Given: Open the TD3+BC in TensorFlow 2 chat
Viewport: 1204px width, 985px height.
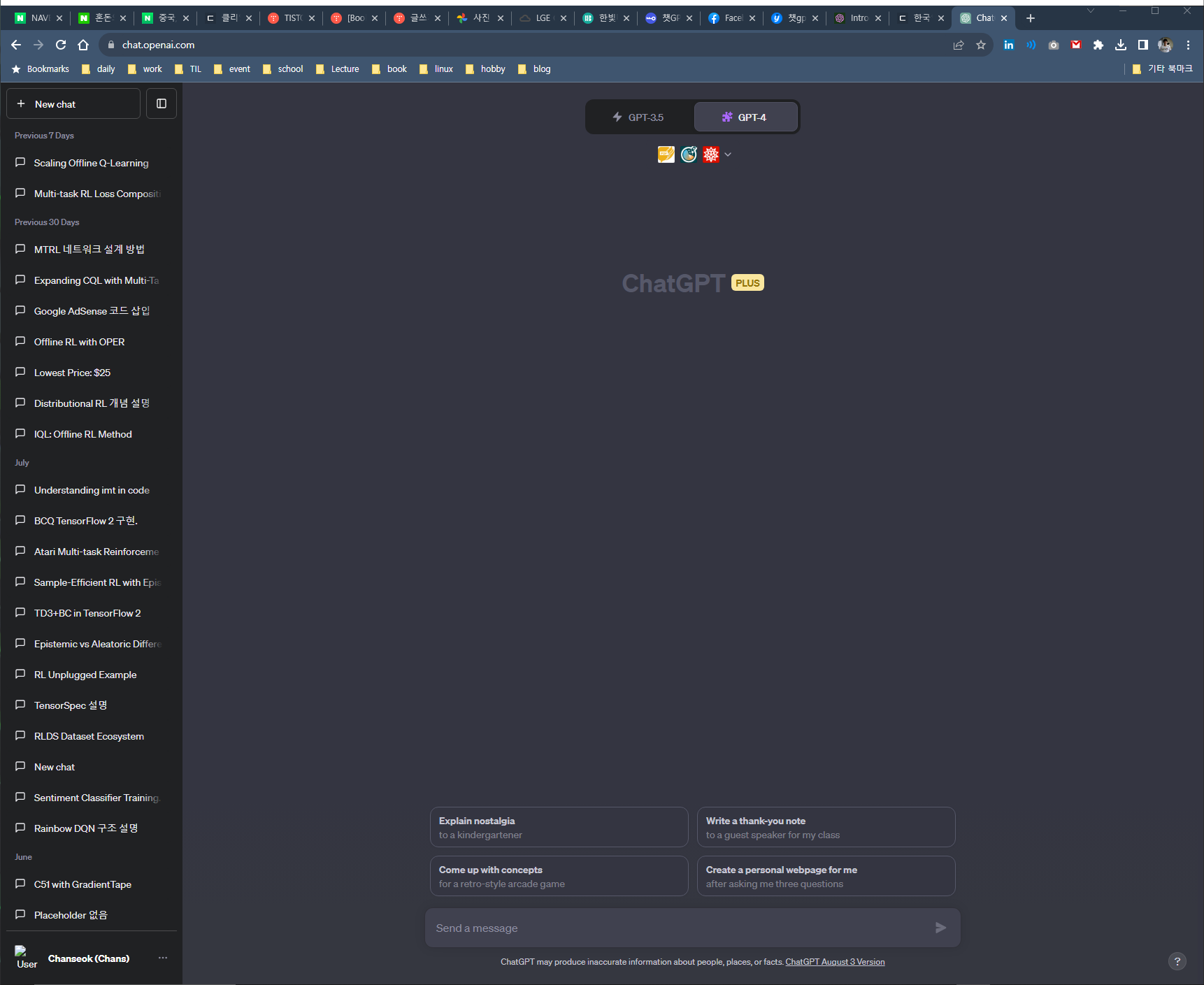Looking at the screenshot, I should (x=92, y=613).
